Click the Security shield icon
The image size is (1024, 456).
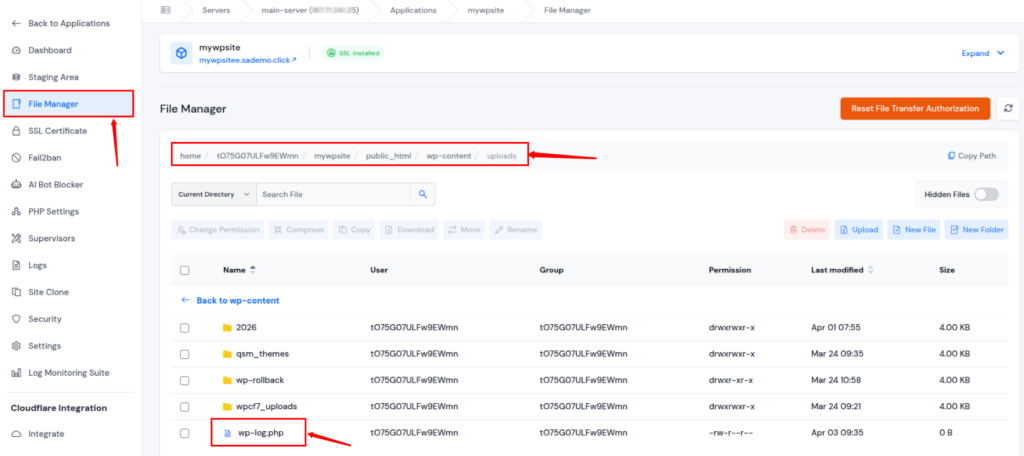pyautogui.click(x=16, y=319)
